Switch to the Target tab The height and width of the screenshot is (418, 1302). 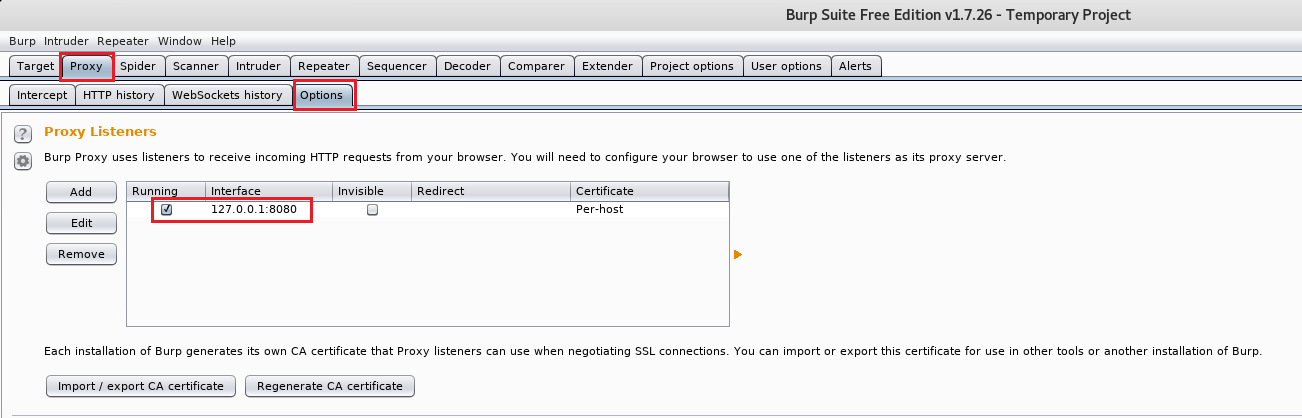pyautogui.click(x=35, y=66)
